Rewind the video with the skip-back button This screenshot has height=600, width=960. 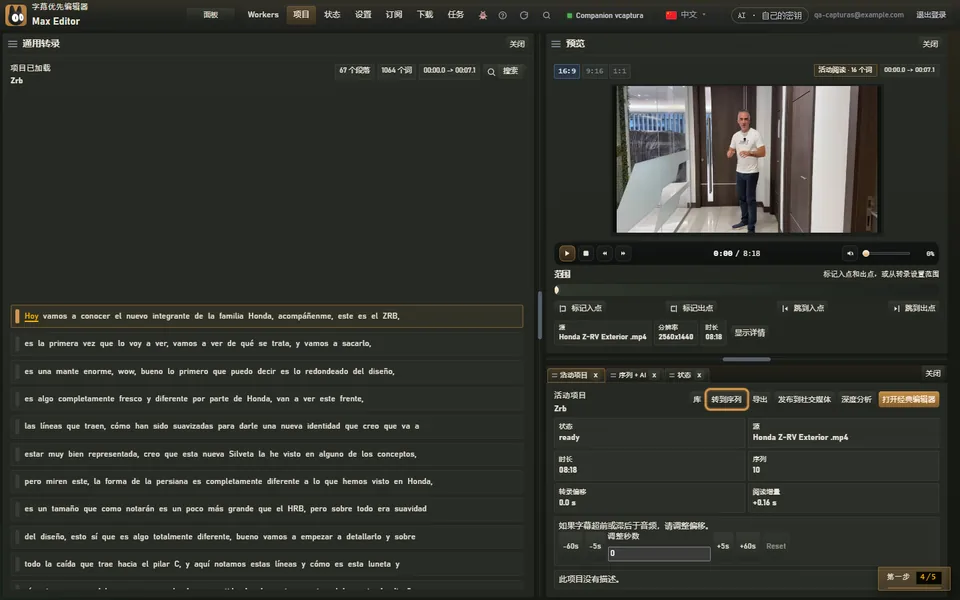(x=604, y=253)
